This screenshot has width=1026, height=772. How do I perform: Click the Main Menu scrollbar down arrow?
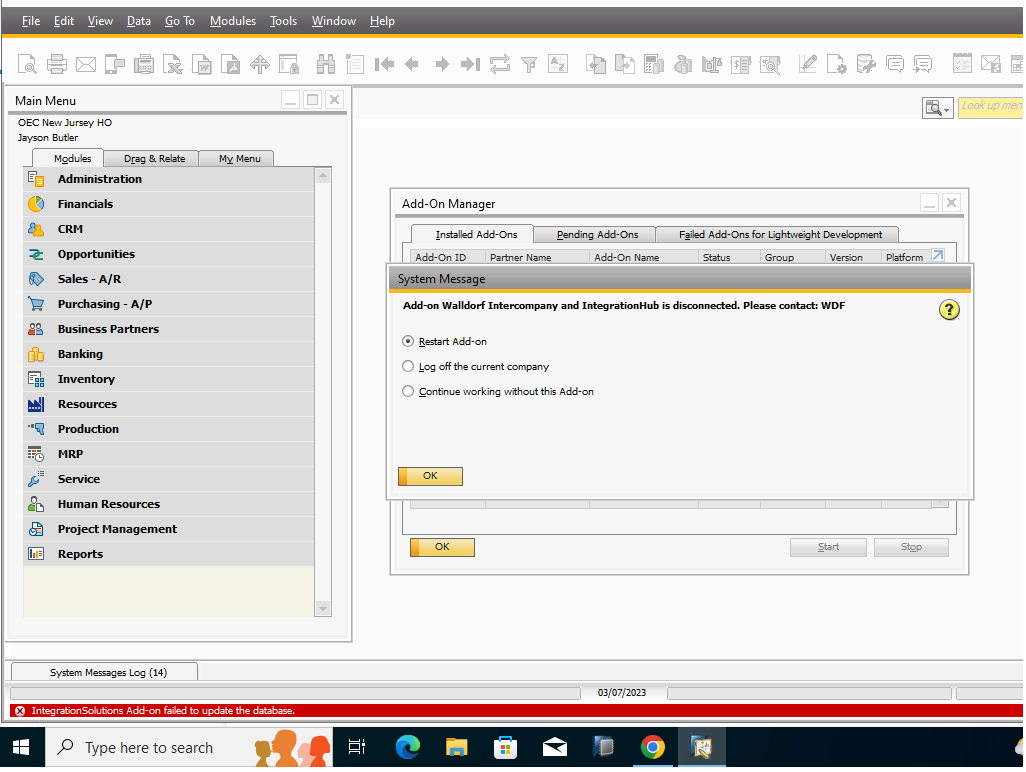point(323,608)
